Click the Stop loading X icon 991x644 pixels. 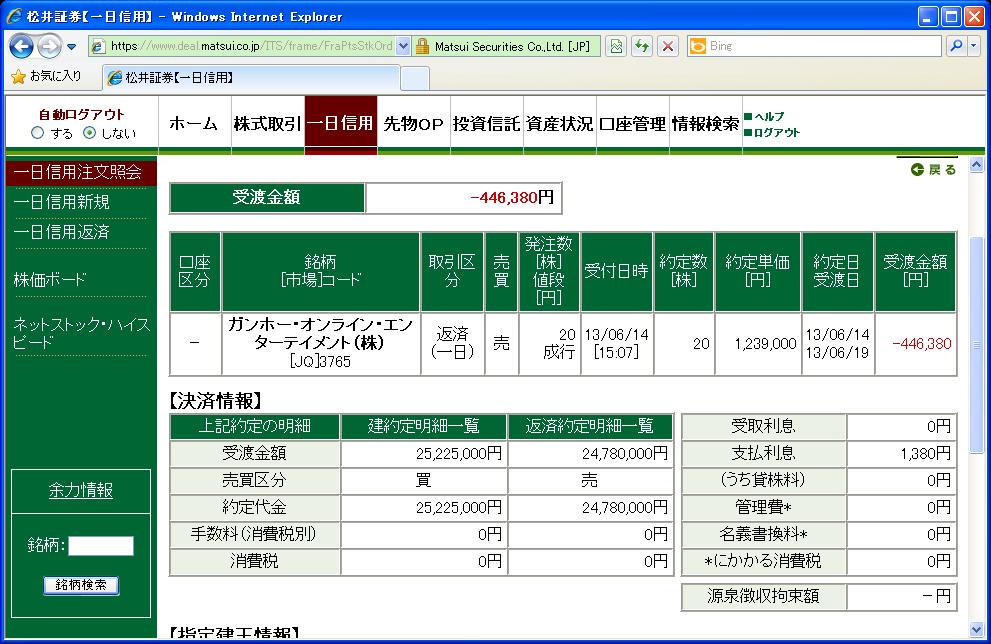coord(667,46)
